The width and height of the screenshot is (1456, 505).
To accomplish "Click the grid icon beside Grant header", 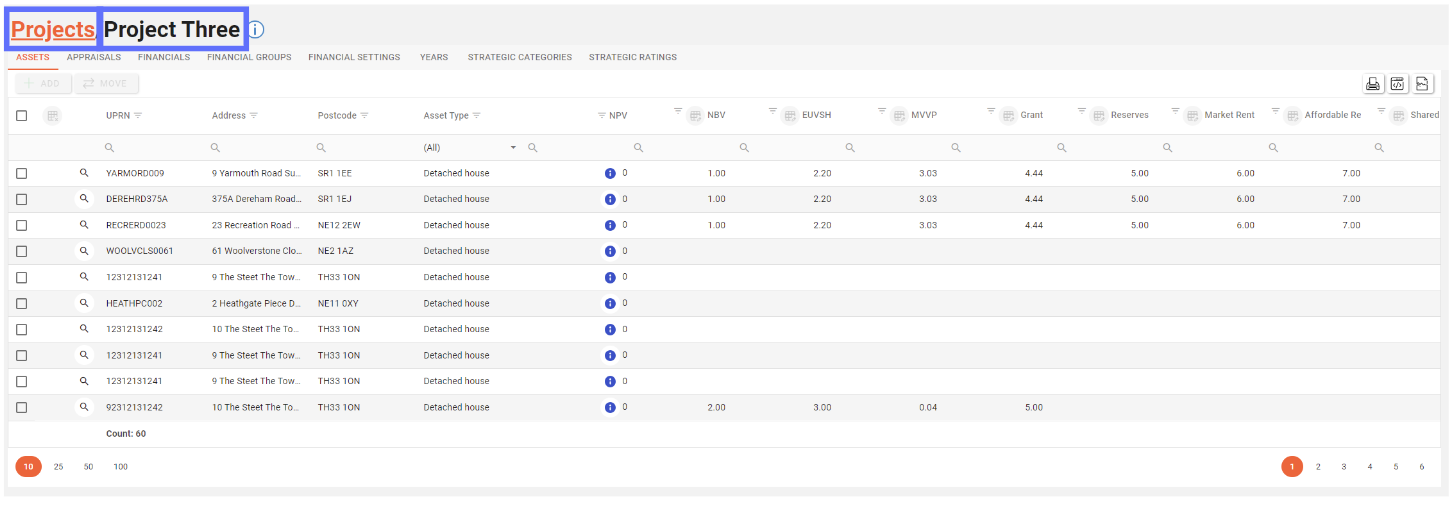I will pos(1008,116).
